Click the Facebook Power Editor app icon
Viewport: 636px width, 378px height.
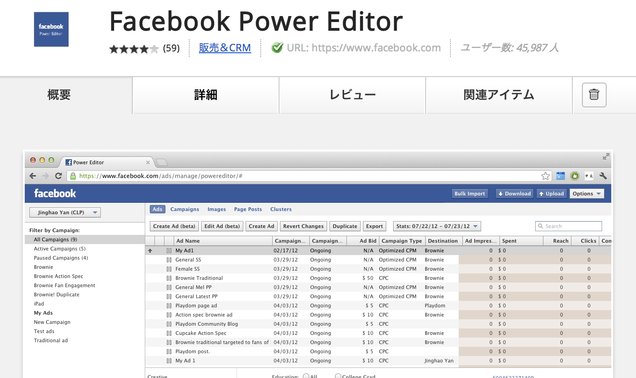(x=51, y=29)
